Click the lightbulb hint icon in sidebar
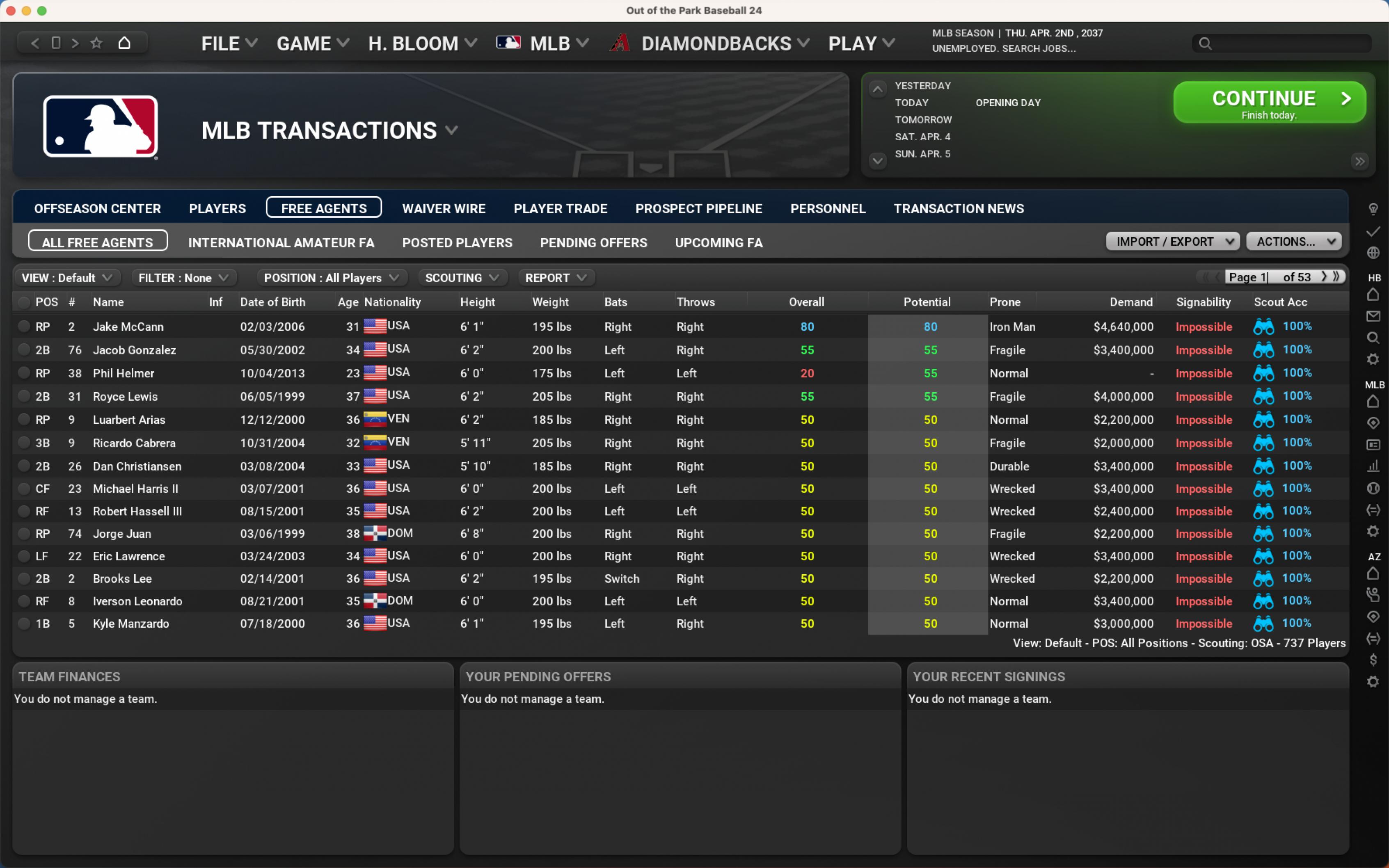Viewport: 1389px width, 868px height. pyautogui.click(x=1373, y=209)
